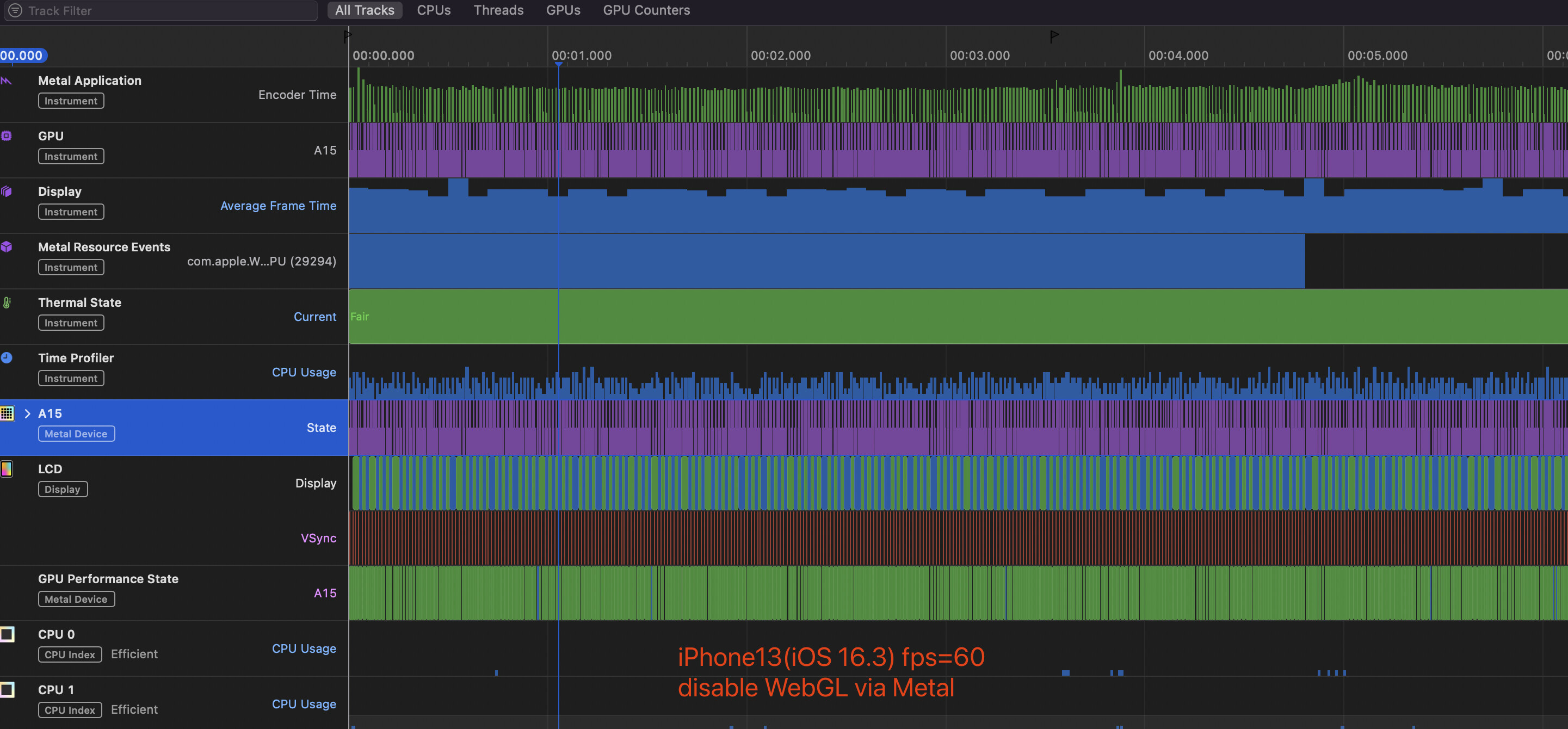
Task: Click the Metal Resource Events cube icon
Action: pos(6,246)
